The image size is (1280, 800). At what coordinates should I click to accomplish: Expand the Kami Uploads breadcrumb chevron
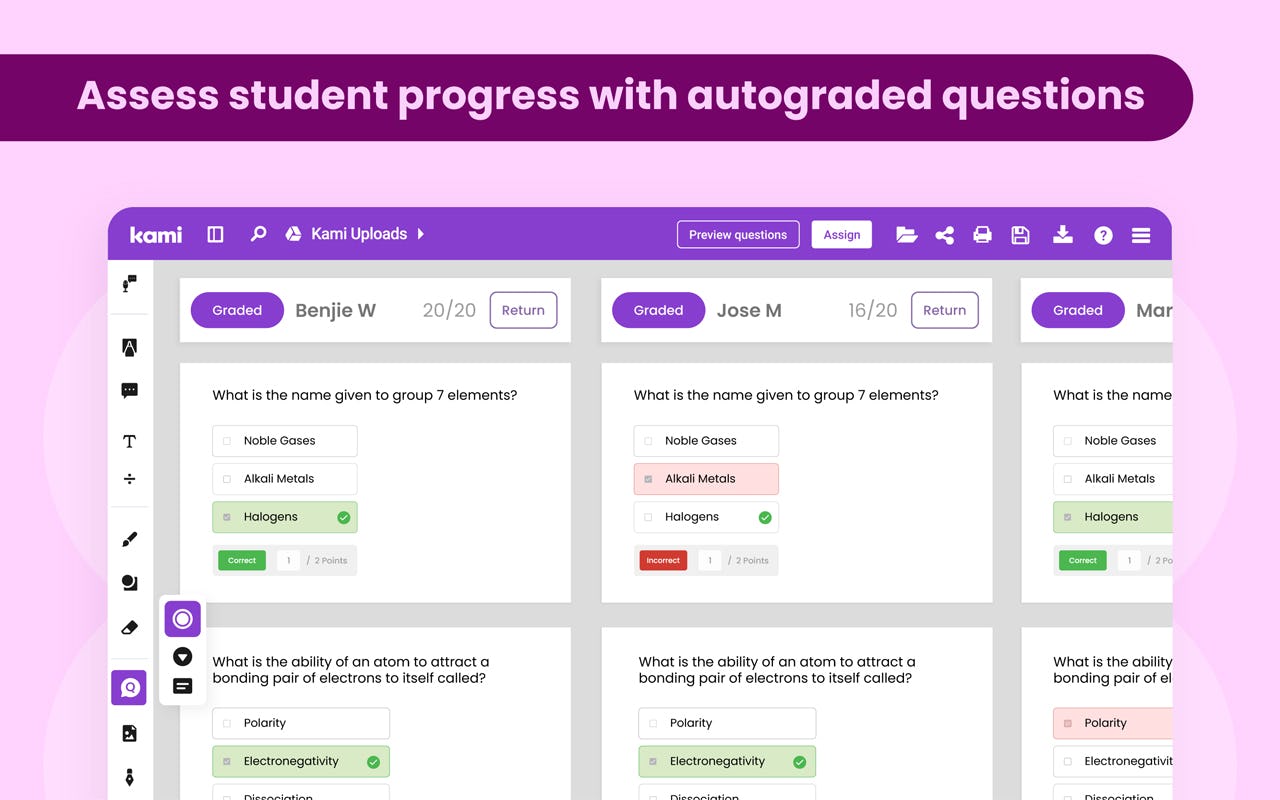(421, 234)
